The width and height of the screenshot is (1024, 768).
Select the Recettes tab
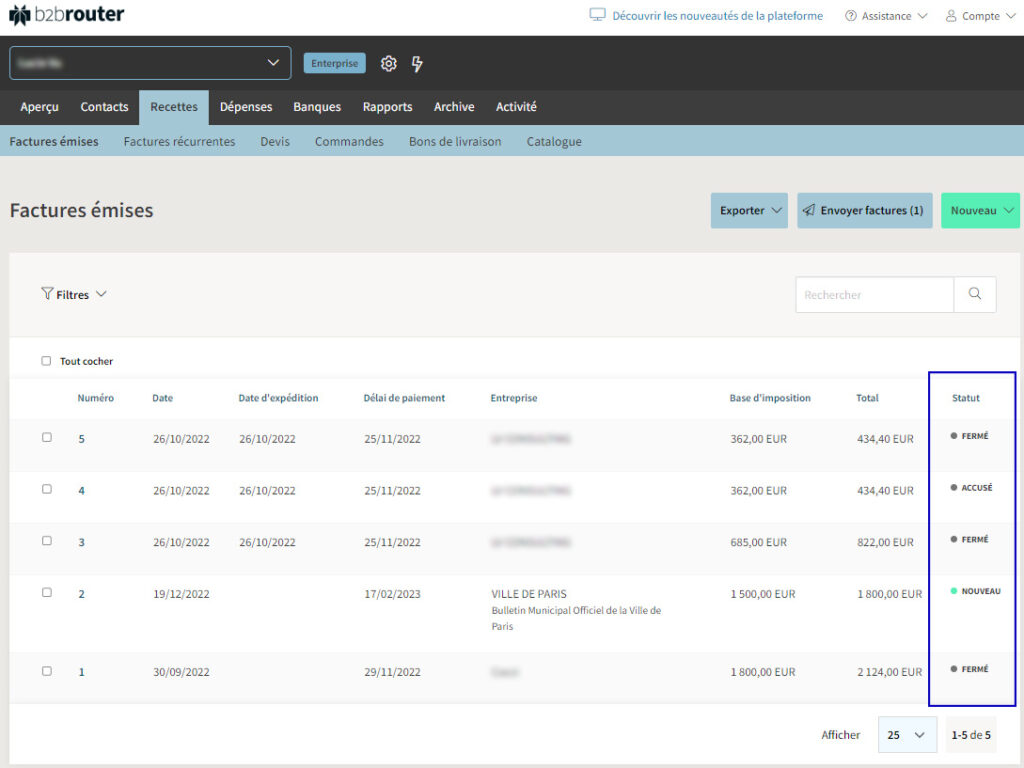174,106
